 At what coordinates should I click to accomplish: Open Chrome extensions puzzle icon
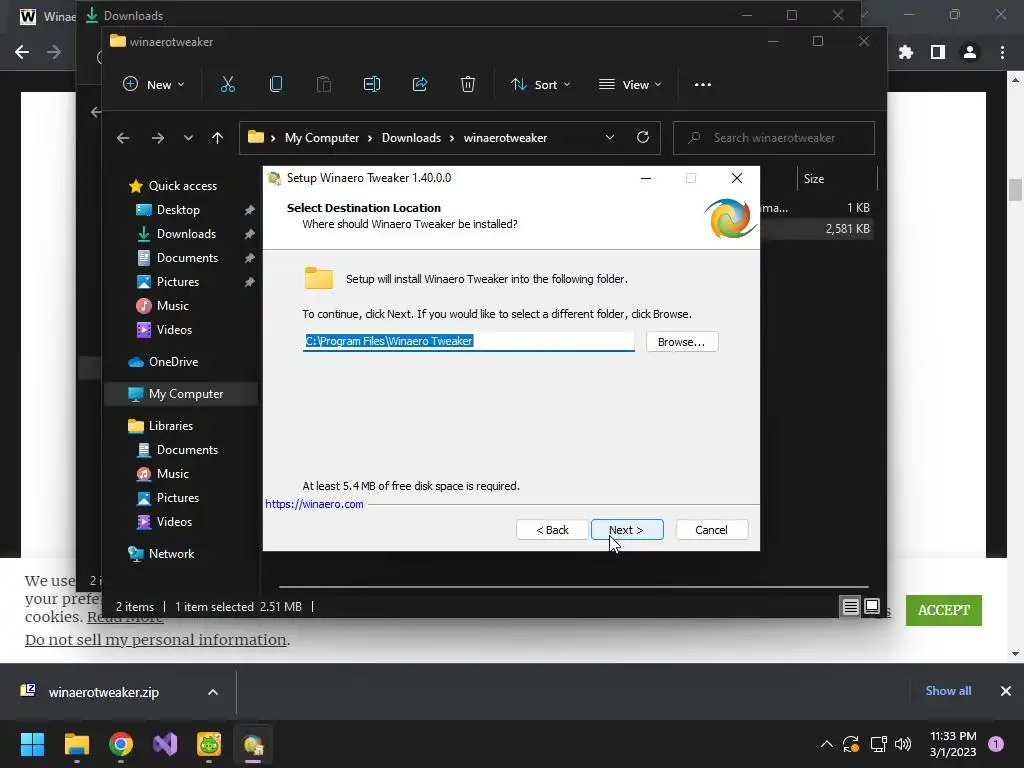pos(906,52)
